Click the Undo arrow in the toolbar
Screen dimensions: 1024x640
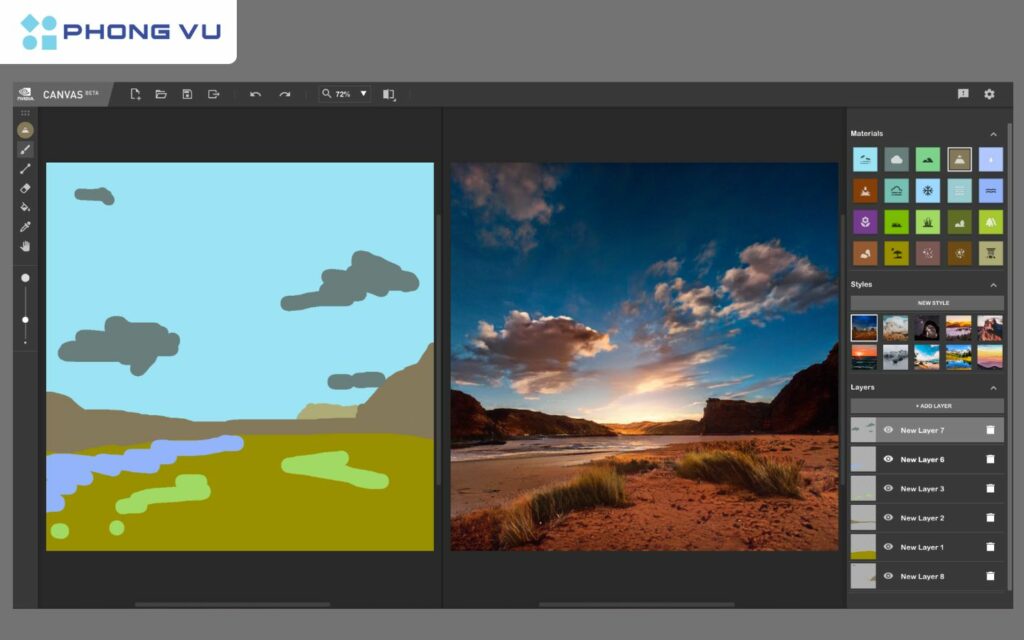coord(255,93)
